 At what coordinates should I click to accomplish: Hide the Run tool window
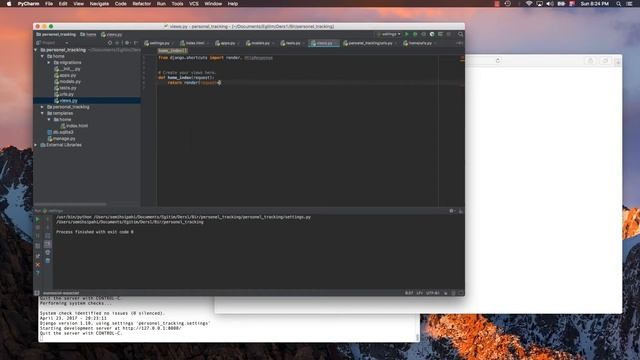point(460,211)
